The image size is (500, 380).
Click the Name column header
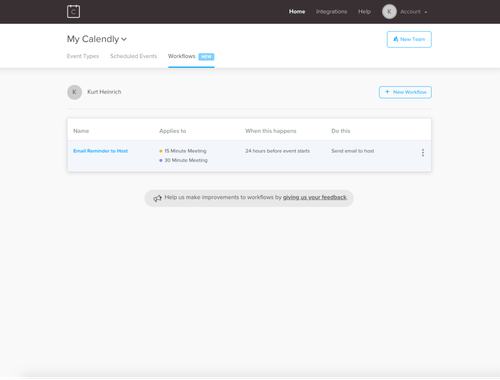click(81, 131)
